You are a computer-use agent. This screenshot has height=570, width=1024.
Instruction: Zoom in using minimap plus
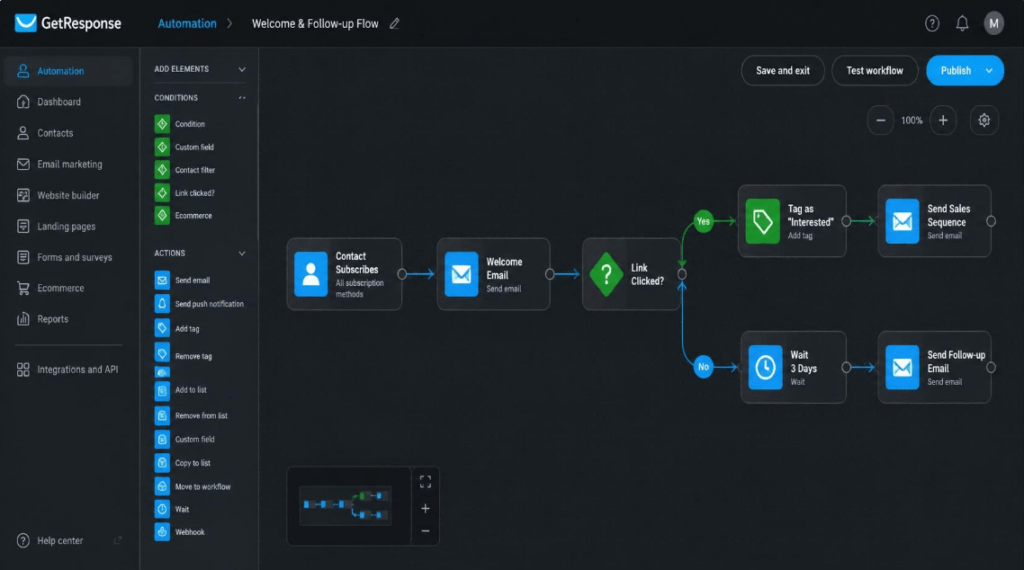coord(425,508)
